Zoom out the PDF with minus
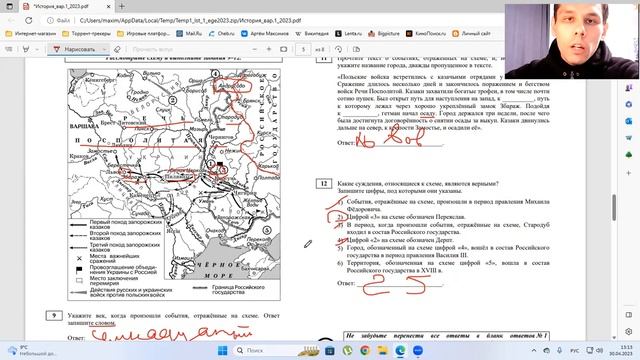The width and height of the screenshot is (640, 360). [254, 49]
